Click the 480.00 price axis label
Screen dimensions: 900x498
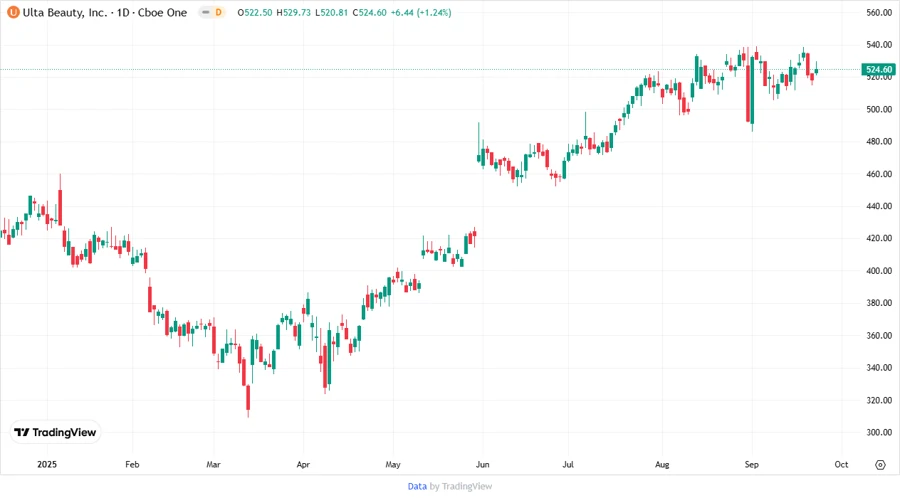[879, 141]
